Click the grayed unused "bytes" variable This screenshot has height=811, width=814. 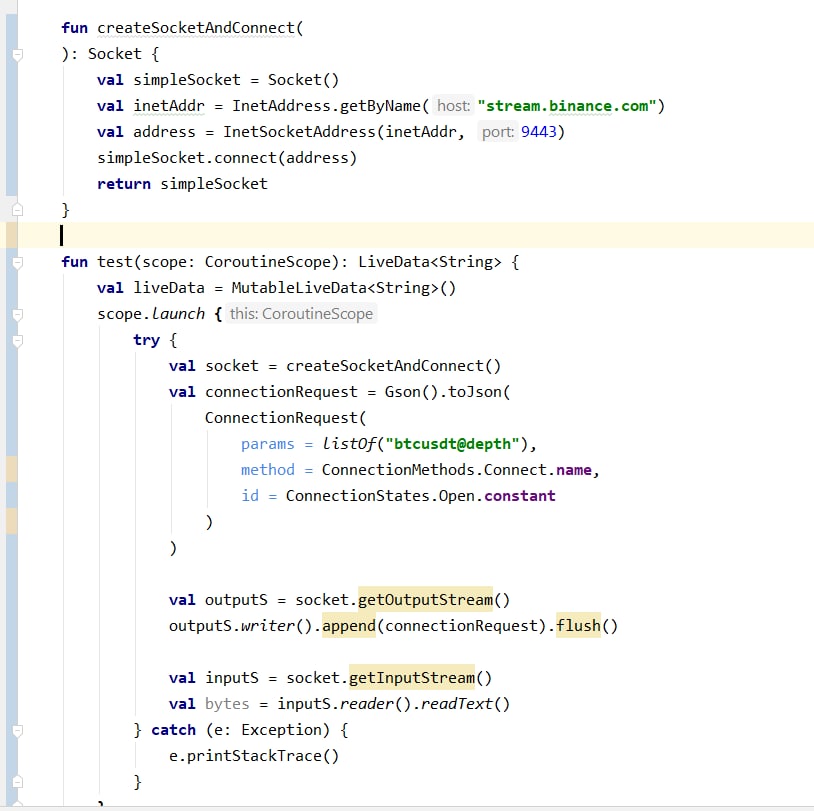pyautogui.click(x=227, y=704)
